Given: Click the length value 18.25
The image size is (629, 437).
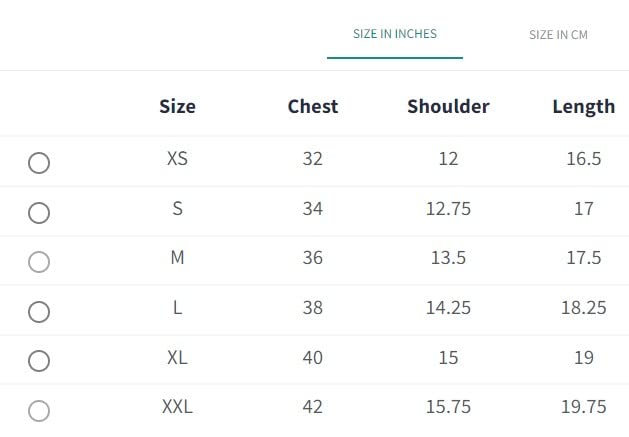Looking at the screenshot, I should [x=583, y=307].
